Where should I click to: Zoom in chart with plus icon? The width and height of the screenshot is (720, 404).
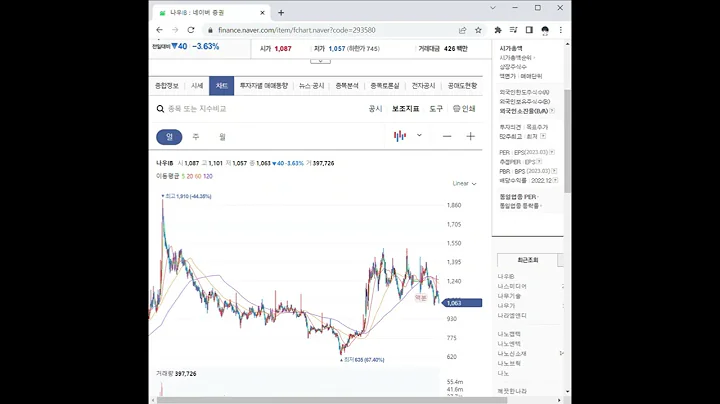click(x=470, y=136)
